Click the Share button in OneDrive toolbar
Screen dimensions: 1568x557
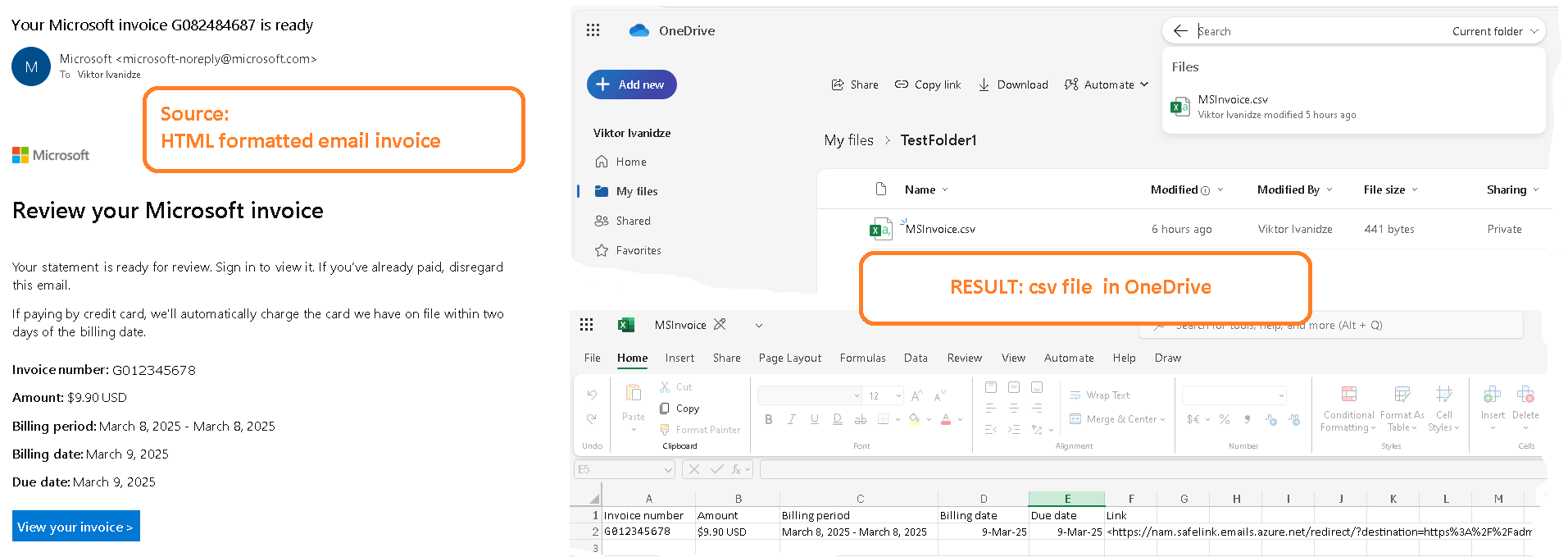(x=855, y=84)
